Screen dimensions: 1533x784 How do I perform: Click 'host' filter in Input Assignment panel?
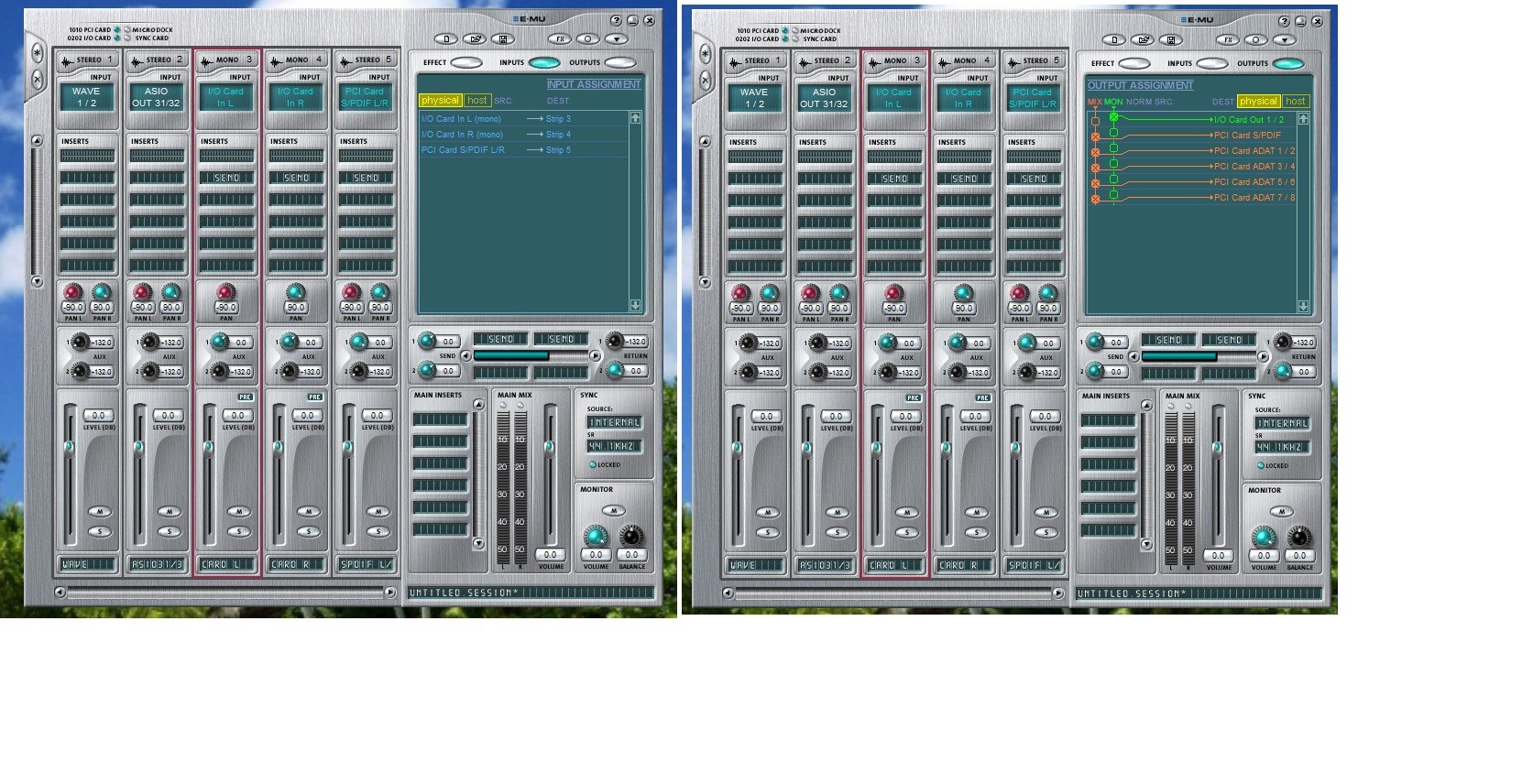click(x=477, y=101)
